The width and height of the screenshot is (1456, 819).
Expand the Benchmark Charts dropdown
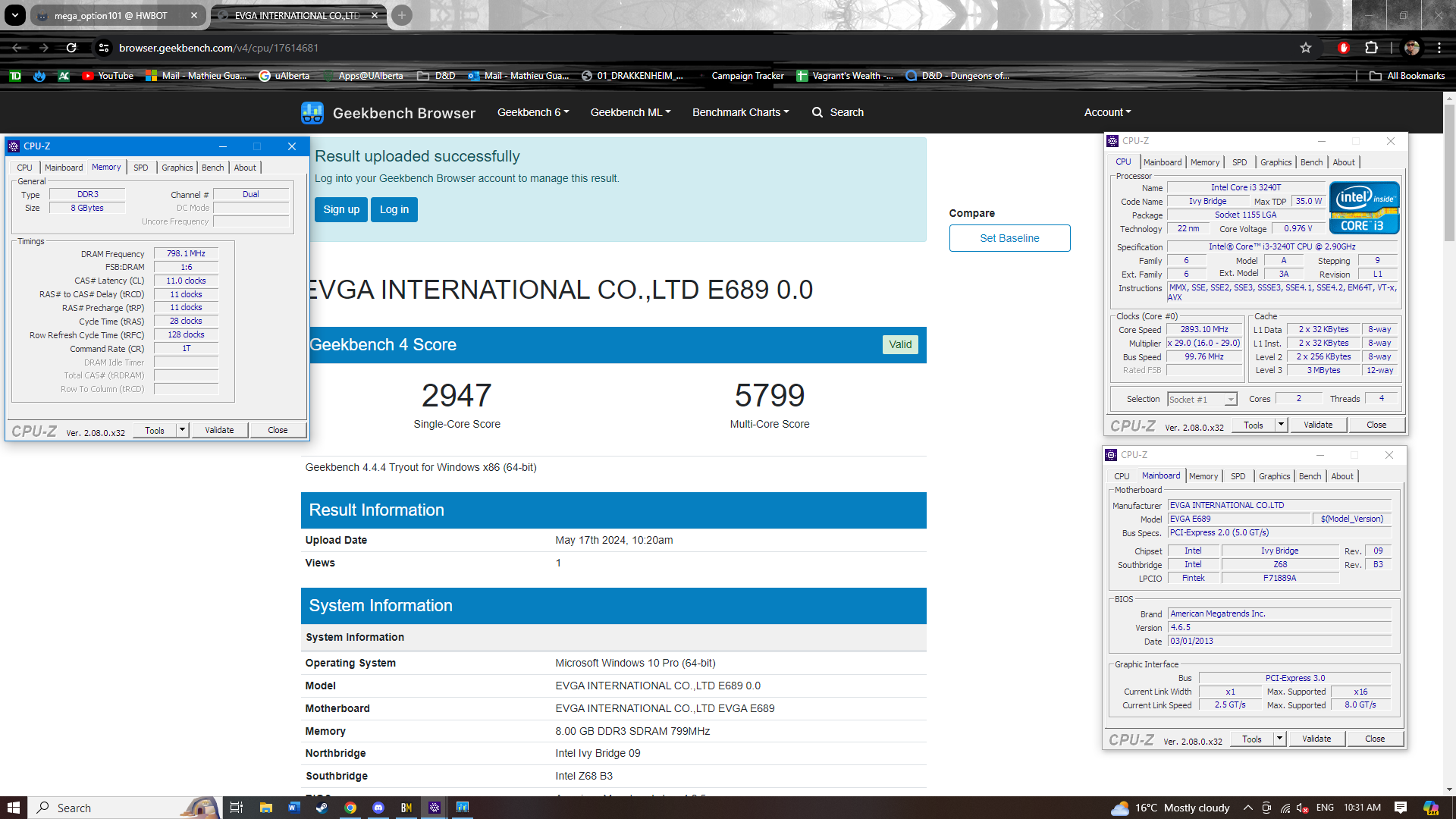[740, 112]
